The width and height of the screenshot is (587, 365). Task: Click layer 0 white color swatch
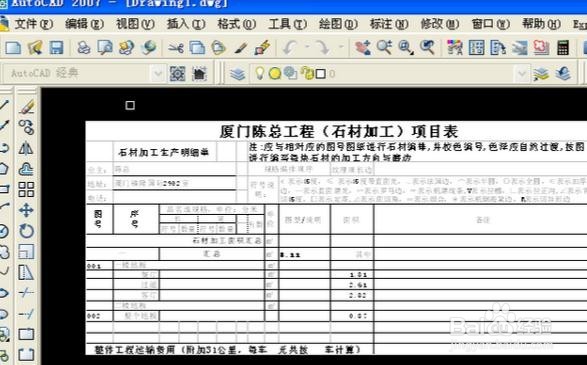tap(320, 74)
